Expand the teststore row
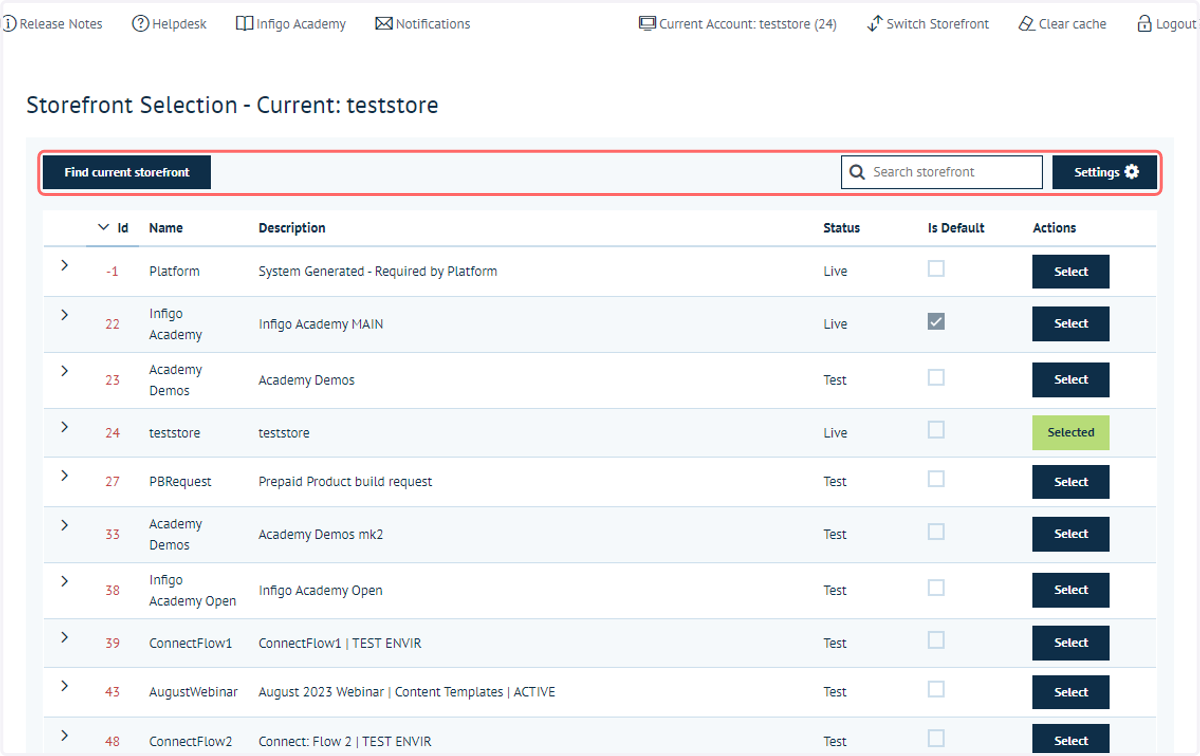The height and width of the screenshot is (756, 1200). [64, 426]
